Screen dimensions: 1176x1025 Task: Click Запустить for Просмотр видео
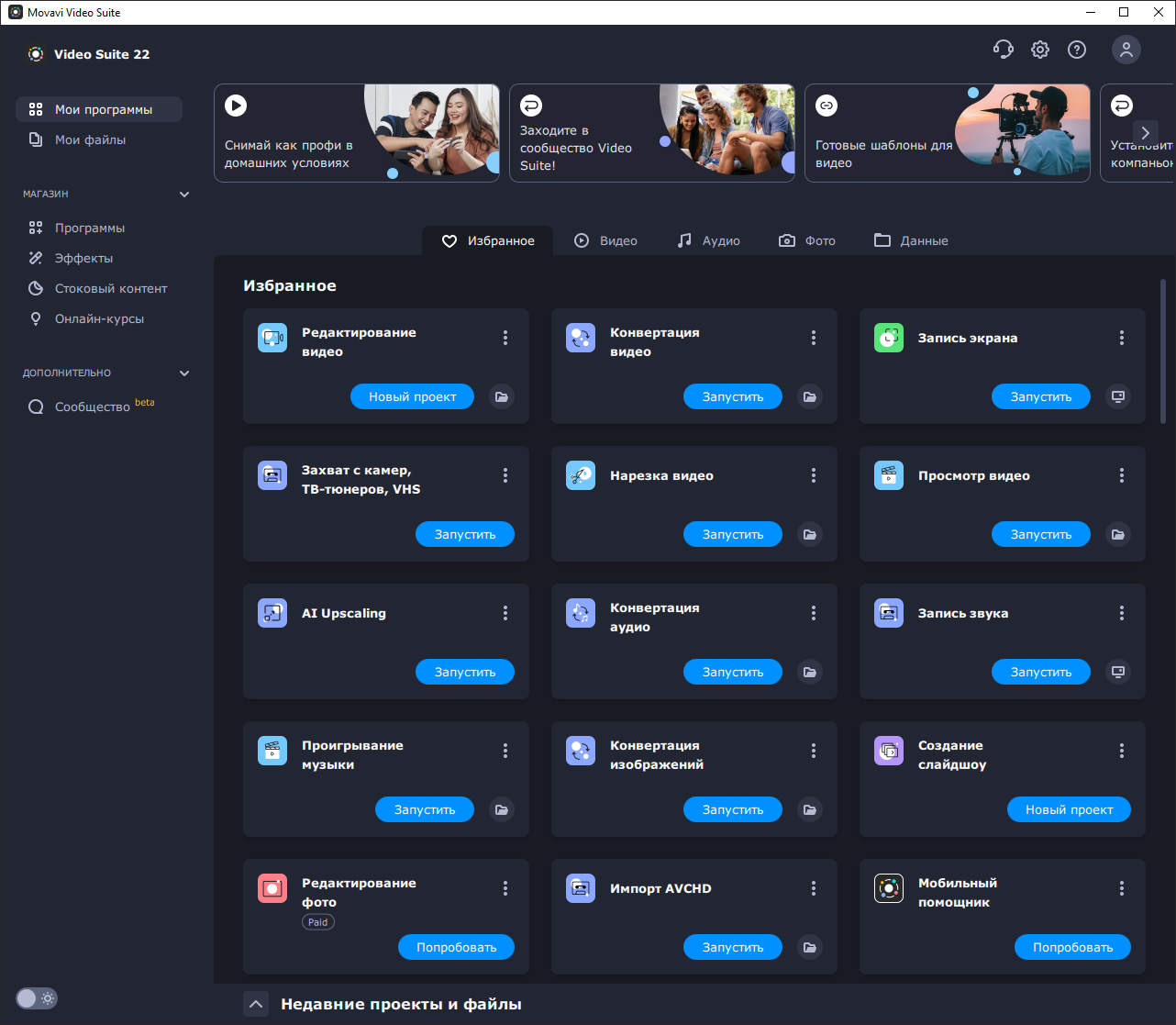[1041, 534]
